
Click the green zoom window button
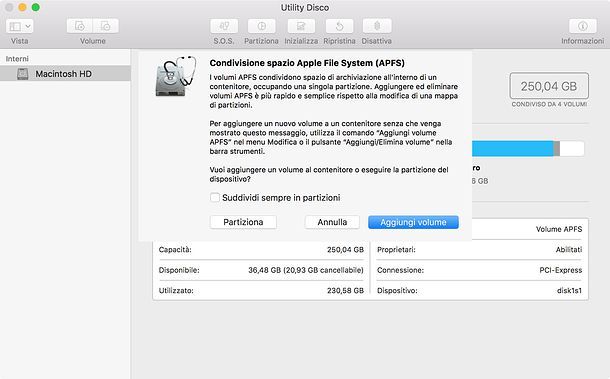click(x=35, y=7)
